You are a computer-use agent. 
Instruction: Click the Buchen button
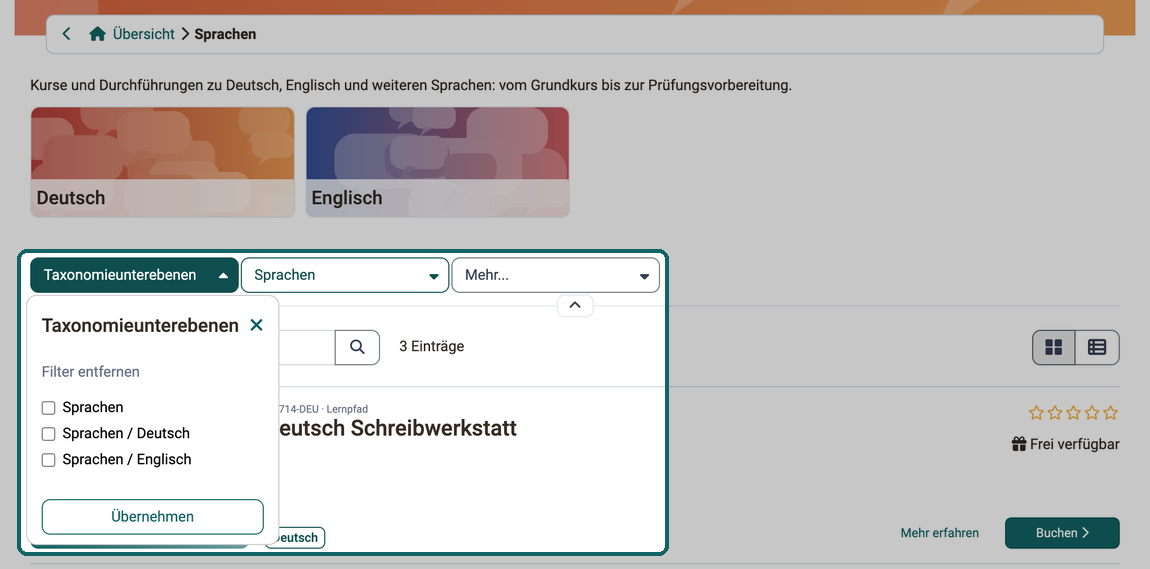(1062, 533)
